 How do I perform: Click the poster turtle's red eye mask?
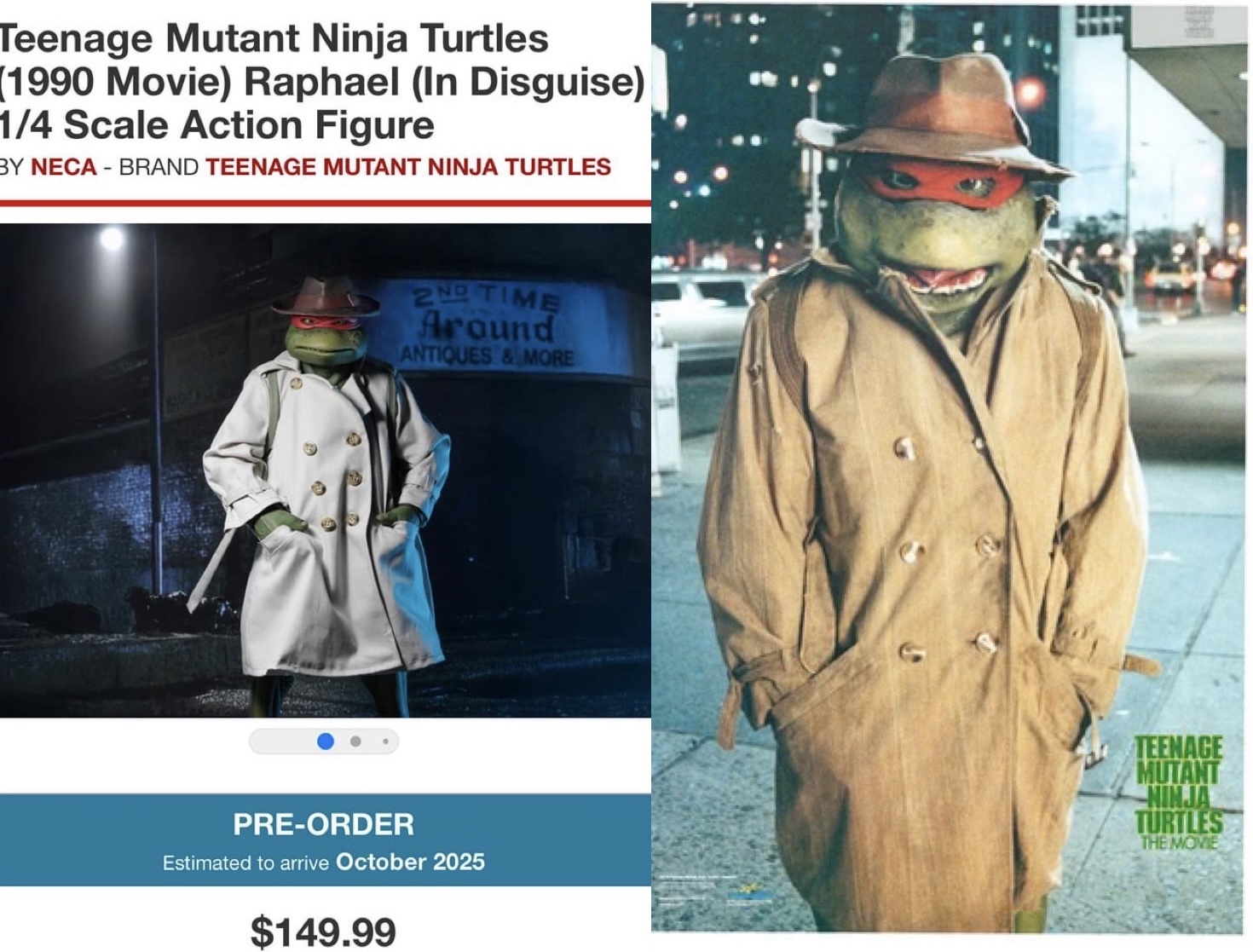pyautogui.click(x=939, y=181)
